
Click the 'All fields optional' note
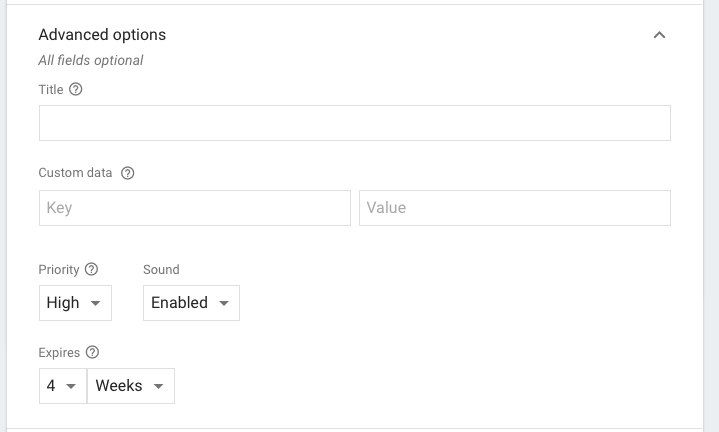(91, 60)
